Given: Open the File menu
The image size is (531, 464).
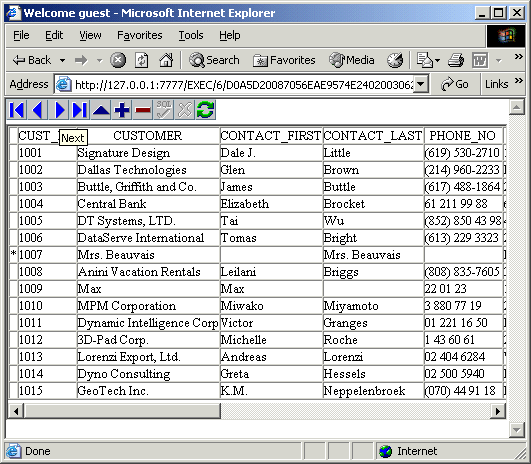Looking at the screenshot, I should (x=21, y=35).
